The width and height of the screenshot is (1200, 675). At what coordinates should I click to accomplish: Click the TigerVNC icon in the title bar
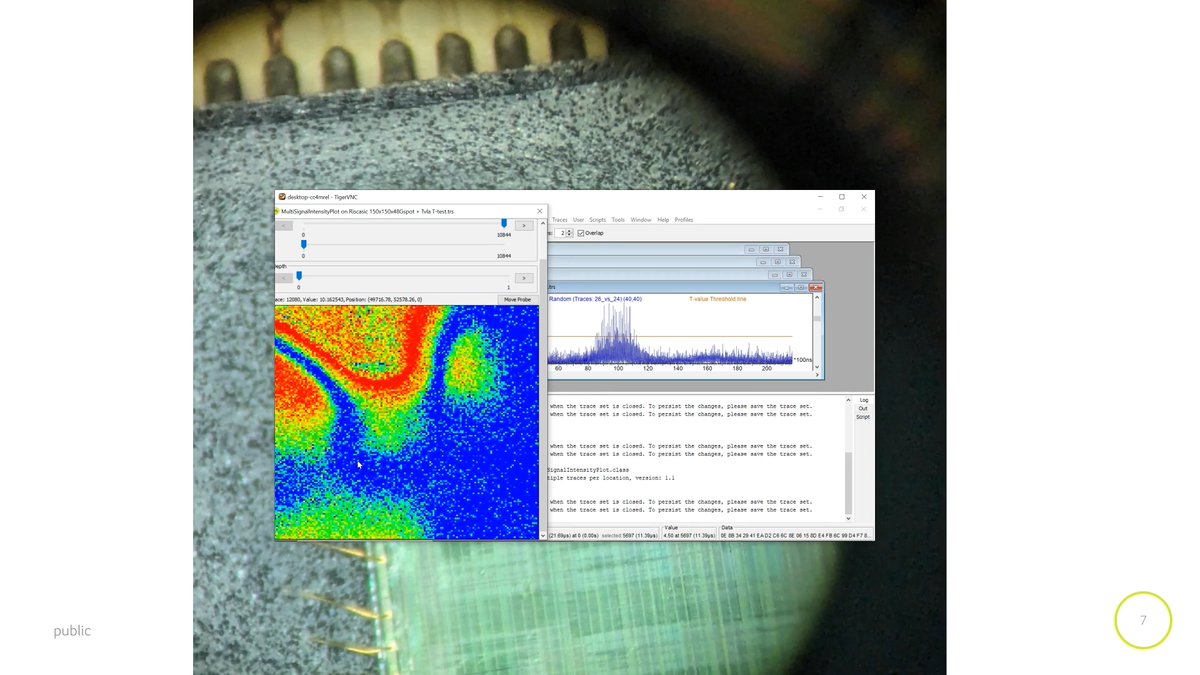pyautogui.click(x=282, y=197)
